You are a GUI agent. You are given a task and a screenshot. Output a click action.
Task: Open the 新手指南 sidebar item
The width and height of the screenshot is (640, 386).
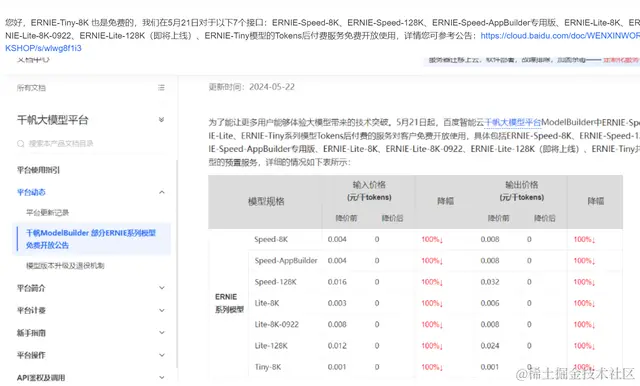click(31, 333)
